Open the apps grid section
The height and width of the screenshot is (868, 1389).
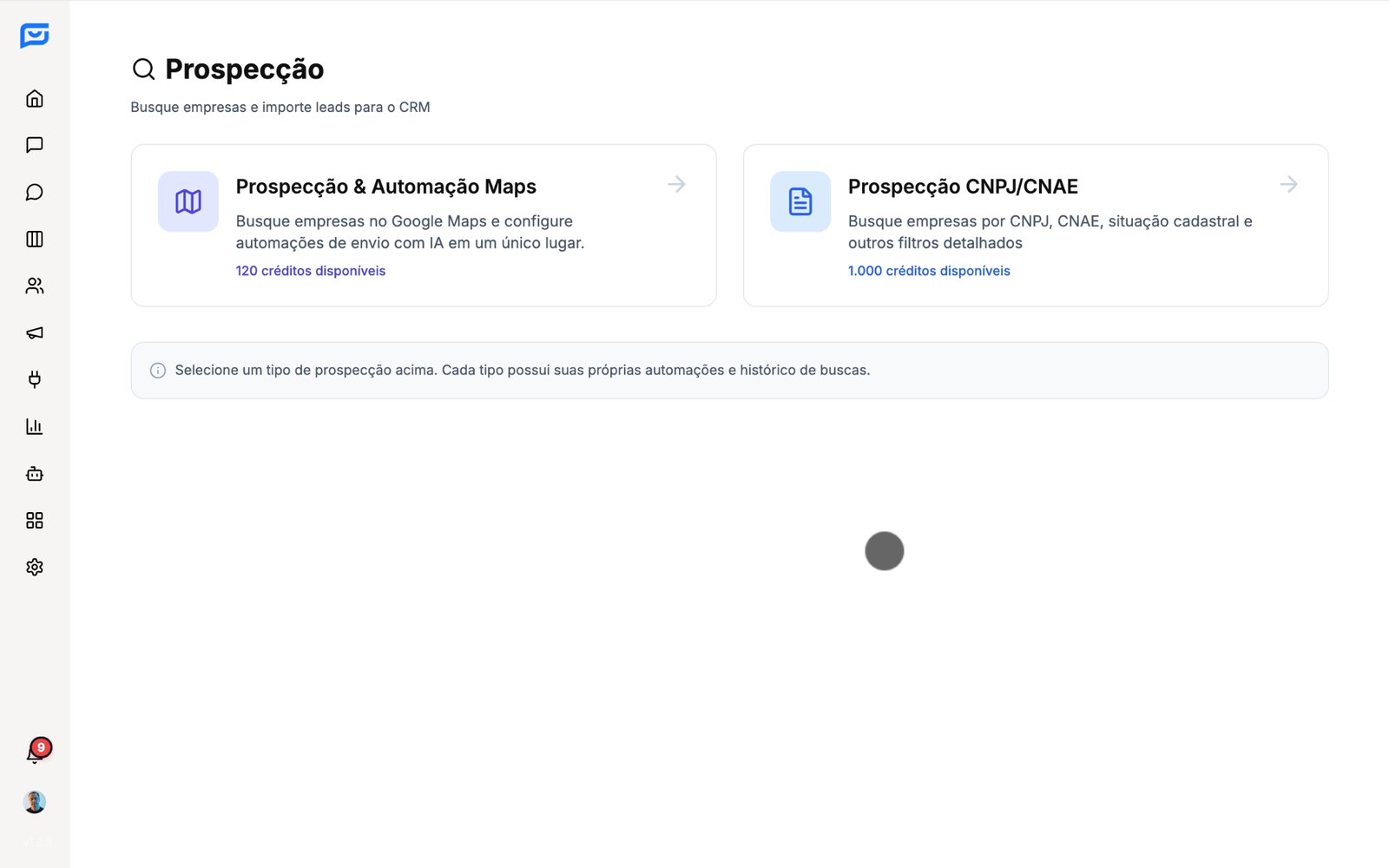[35, 520]
